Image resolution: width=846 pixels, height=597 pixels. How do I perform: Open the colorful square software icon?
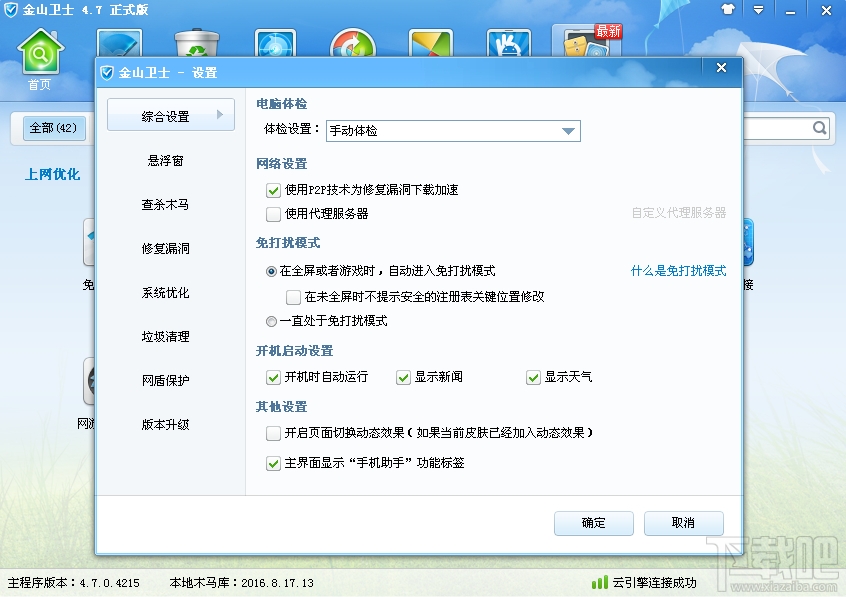pyautogui.click(x=431, y=43)
